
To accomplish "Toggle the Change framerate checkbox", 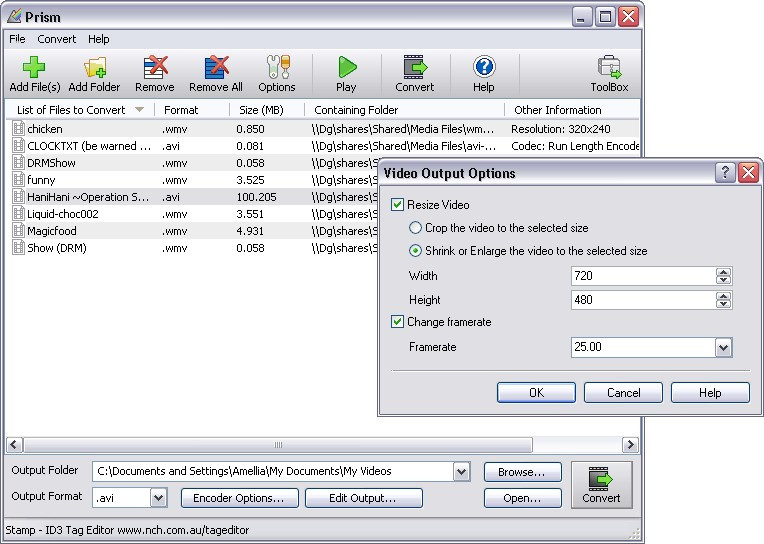I will pyautogui.click(x=397, y=322).
